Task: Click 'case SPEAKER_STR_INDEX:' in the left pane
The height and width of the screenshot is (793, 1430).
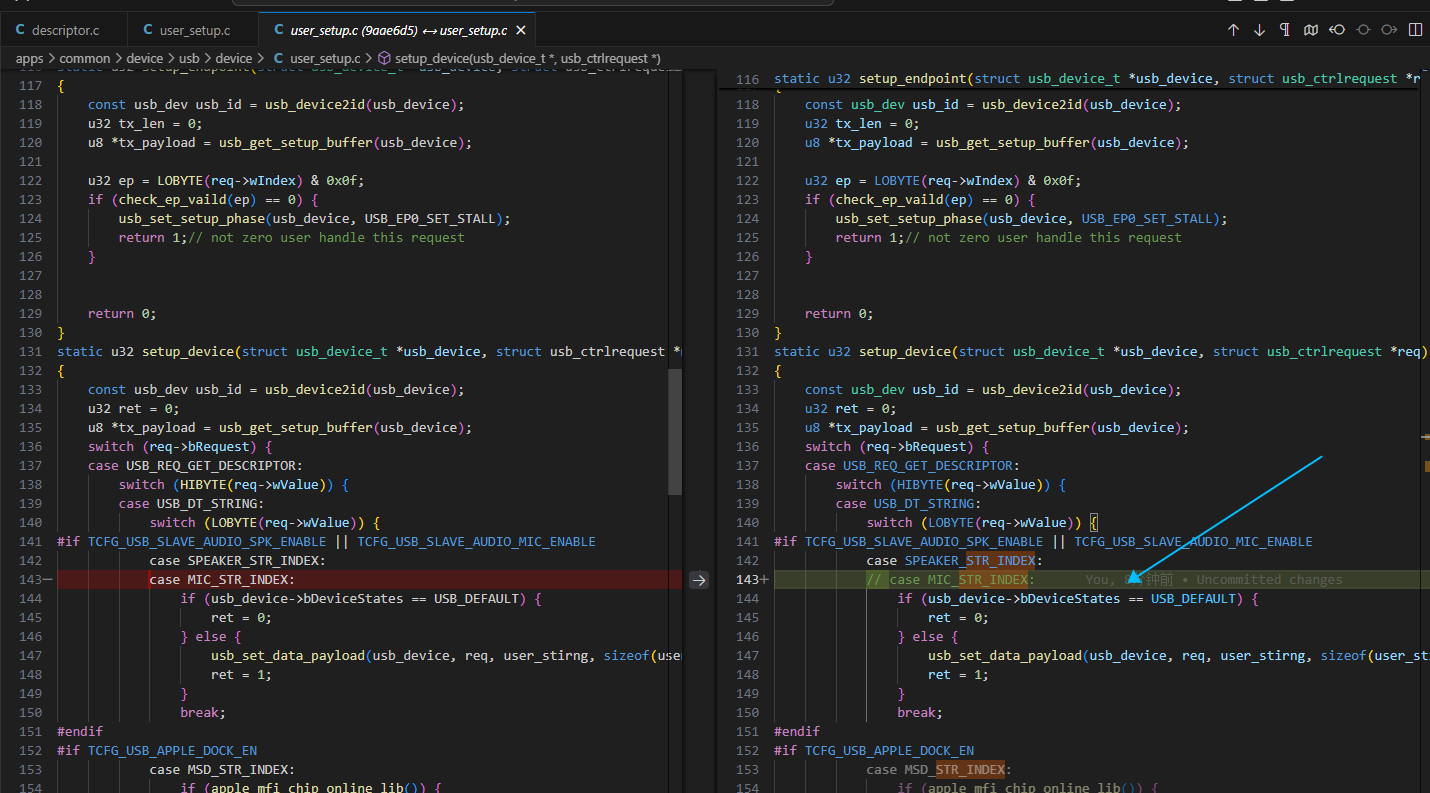Action: point(237,561)
